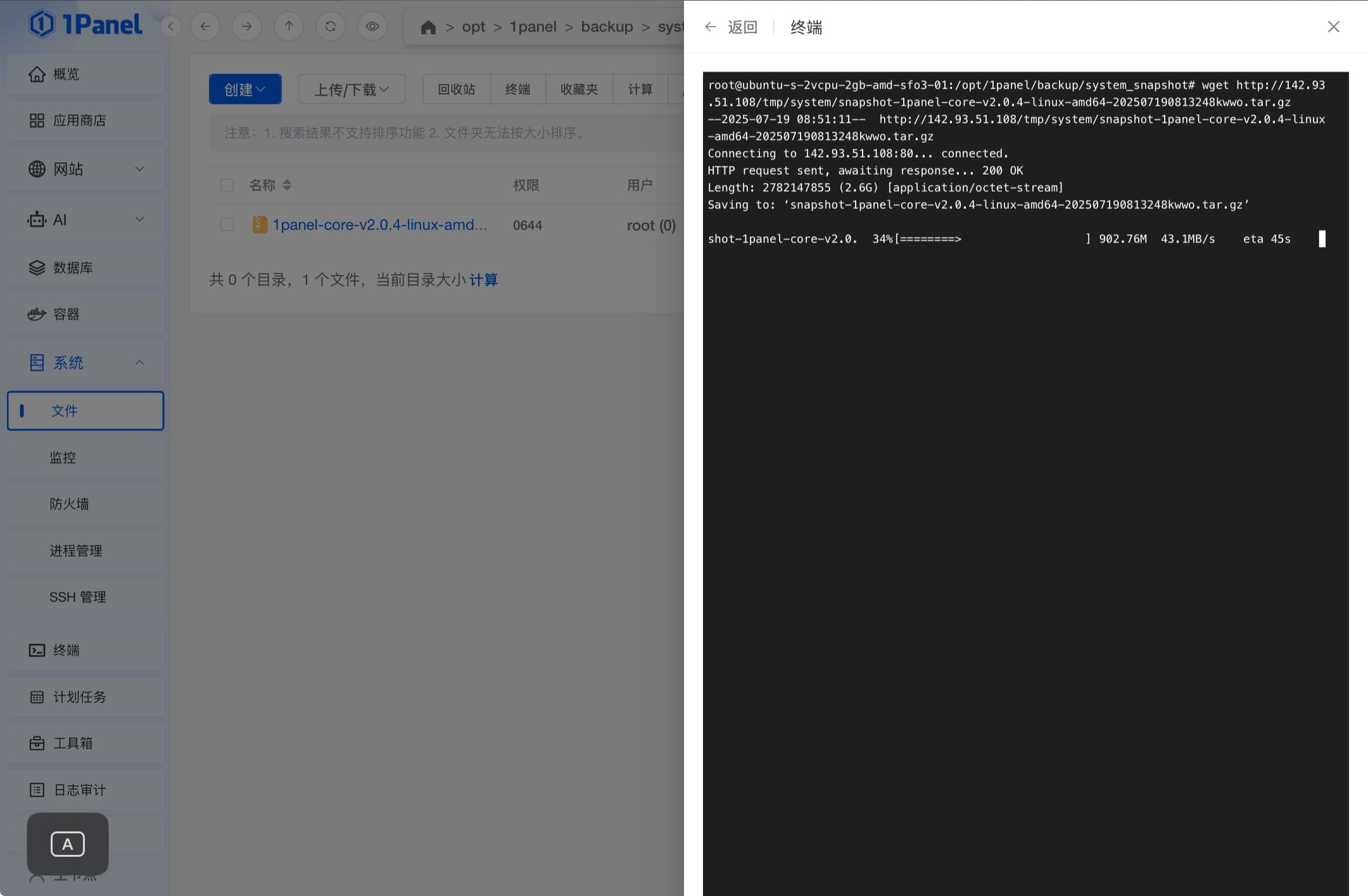Open the 回收站 (Recycle Bin)
Screen dimensions: 1368x896
point(455,89)
